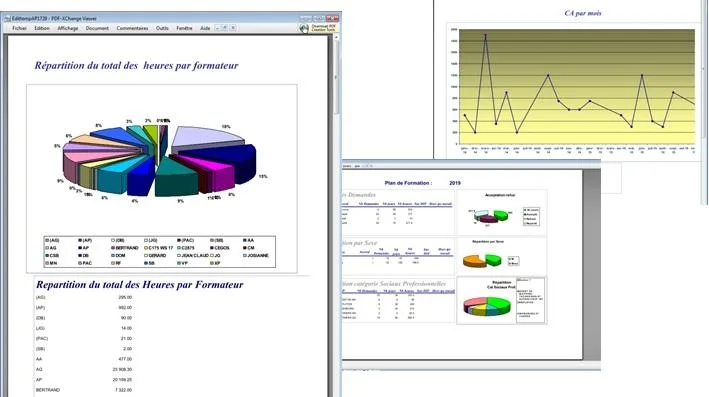Open the Commentaires menu

[132, 28]
